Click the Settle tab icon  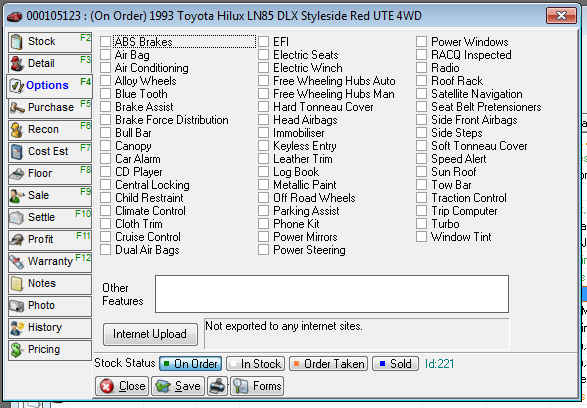(x=17, y=218)
